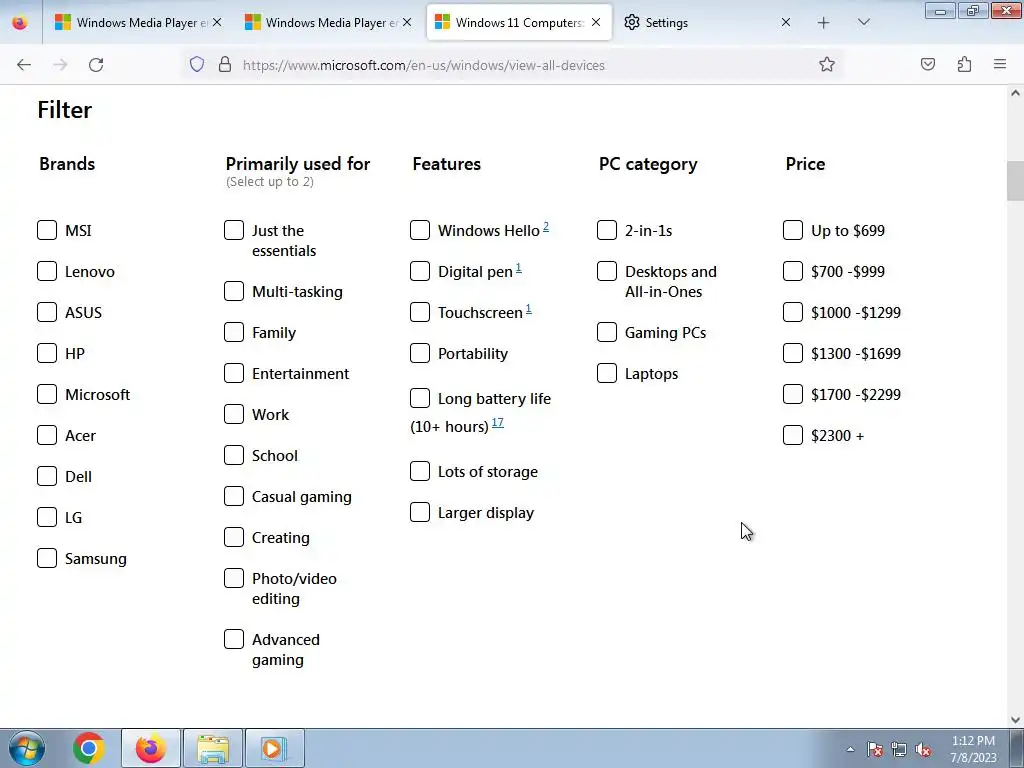Screen dimensions: 1024x768
Task: Click the muted volume tray icon
Action: click(x=923, y=749)
